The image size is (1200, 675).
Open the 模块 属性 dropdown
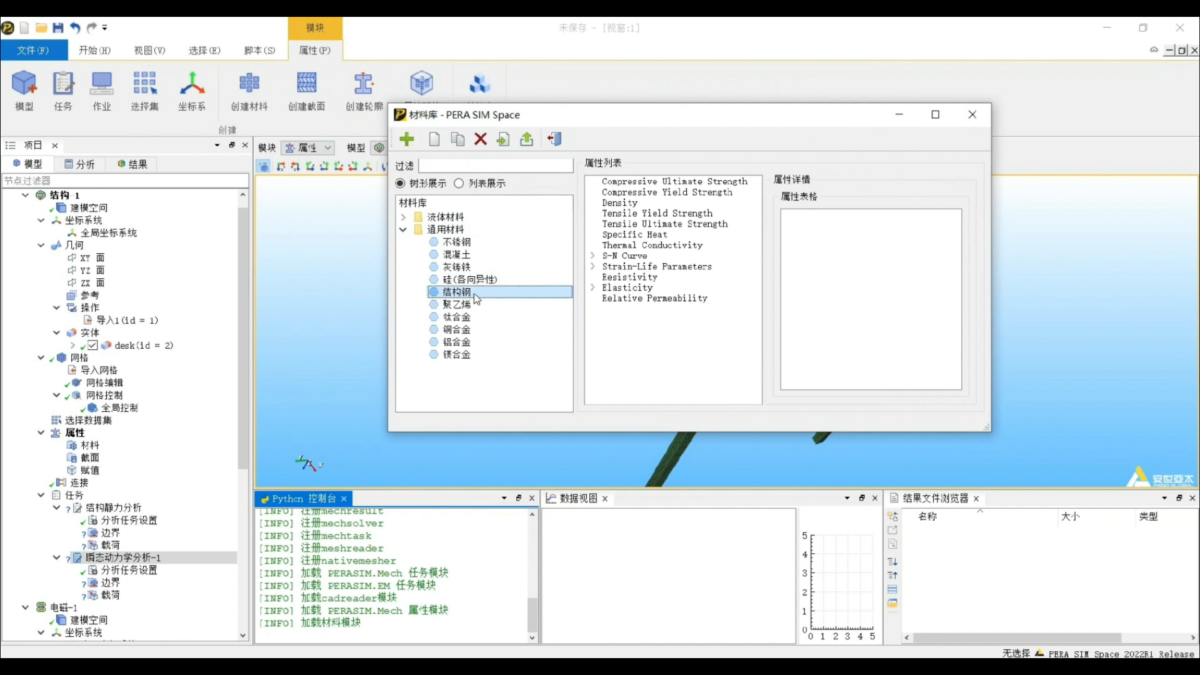(308, 148)
